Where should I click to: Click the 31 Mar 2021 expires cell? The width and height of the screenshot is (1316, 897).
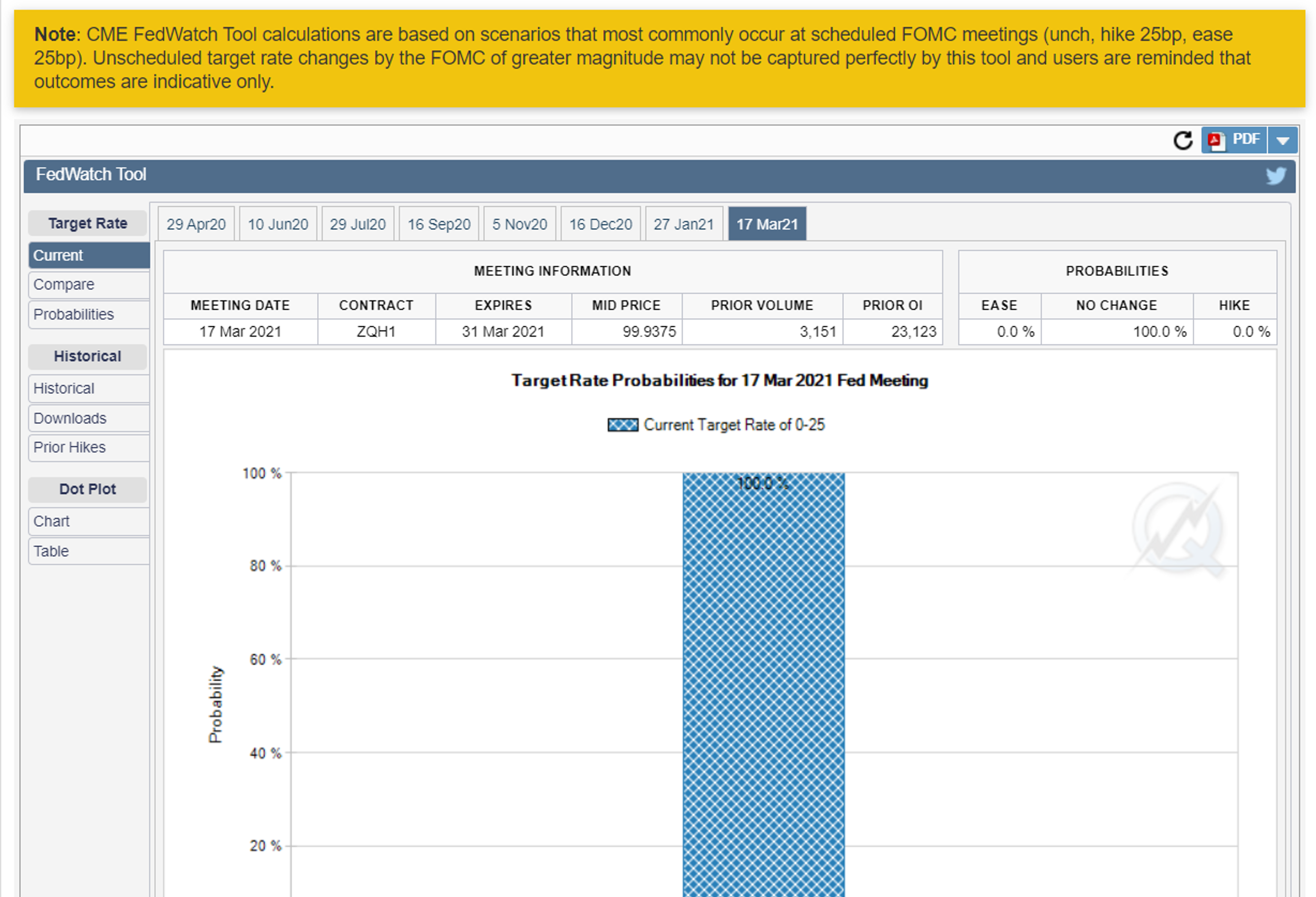[503, 332]
